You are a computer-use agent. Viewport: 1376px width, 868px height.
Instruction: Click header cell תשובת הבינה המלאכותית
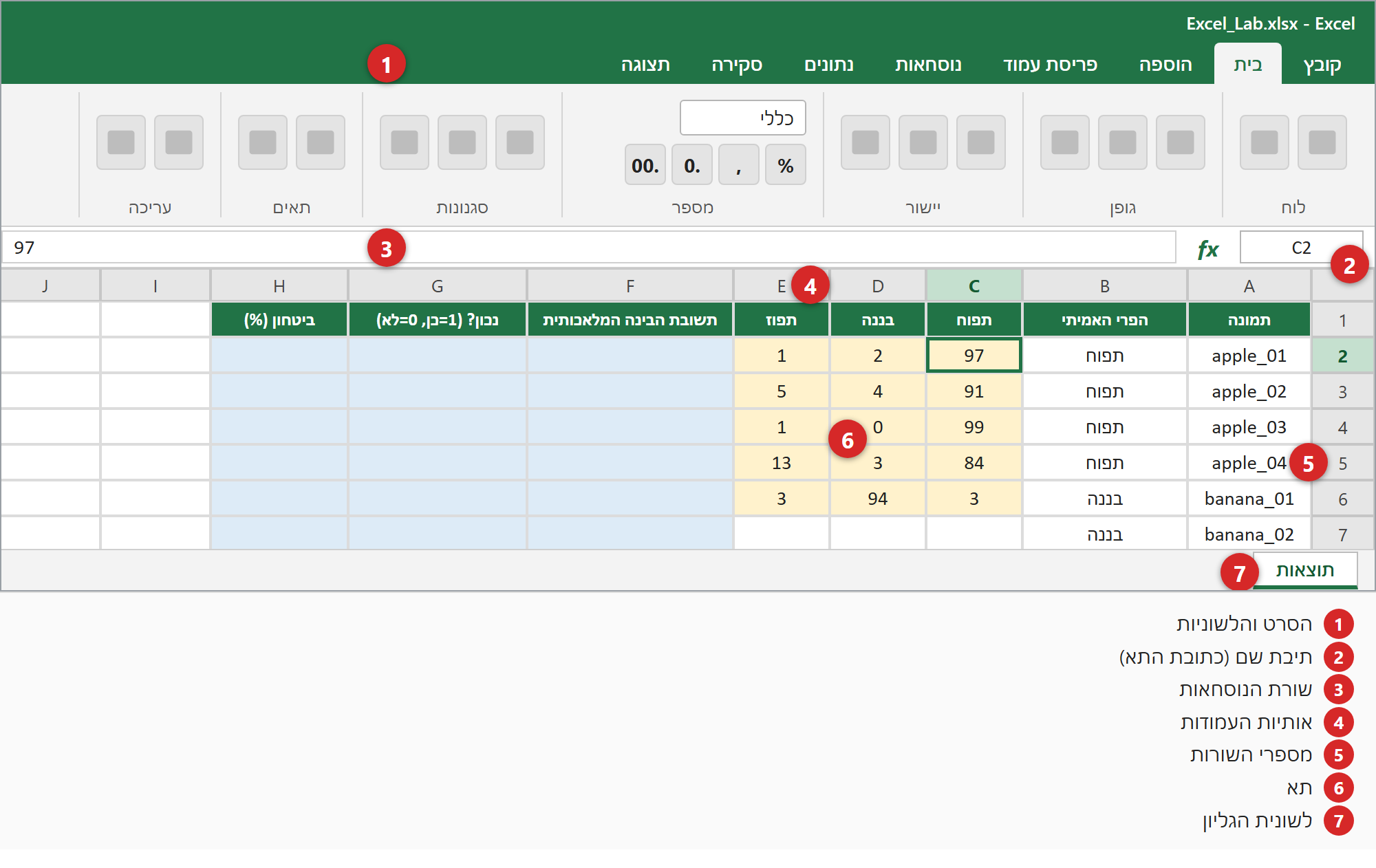[x=630, y=320]
